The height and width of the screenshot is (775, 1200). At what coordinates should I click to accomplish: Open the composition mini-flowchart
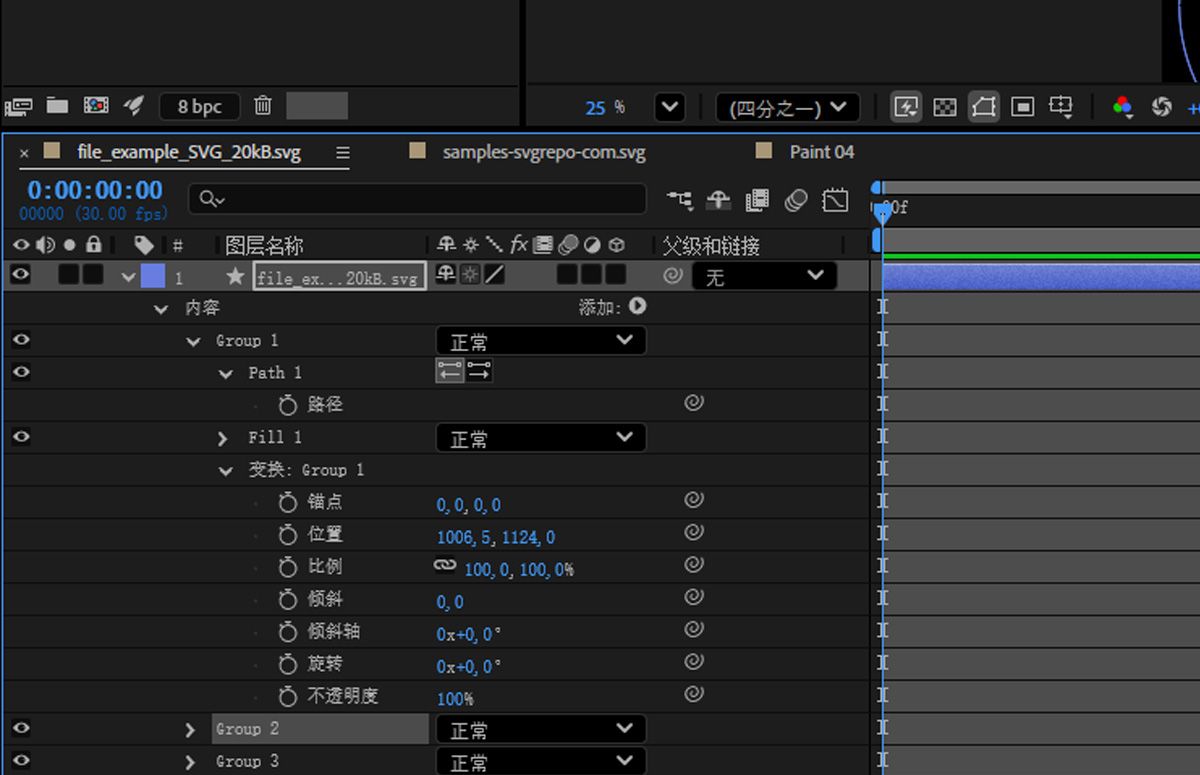pos(680,200)
